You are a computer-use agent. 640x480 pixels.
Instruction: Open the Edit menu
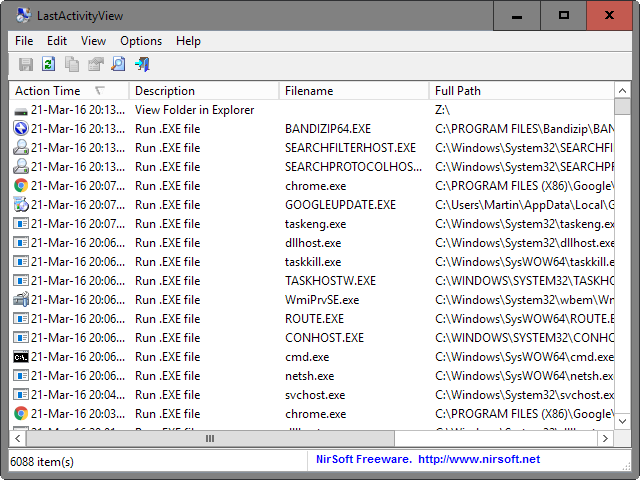click(57, 41)
